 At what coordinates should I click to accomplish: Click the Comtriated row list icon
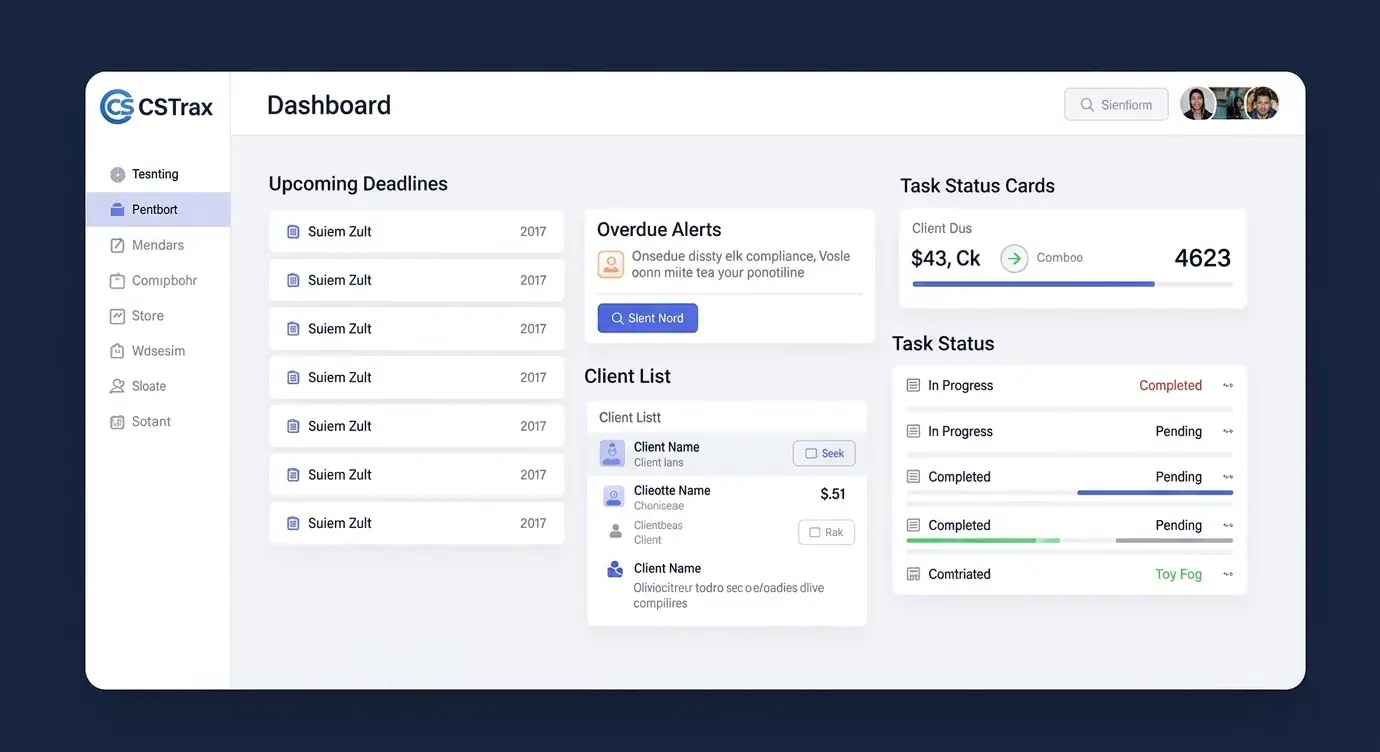tap(913, 574)
